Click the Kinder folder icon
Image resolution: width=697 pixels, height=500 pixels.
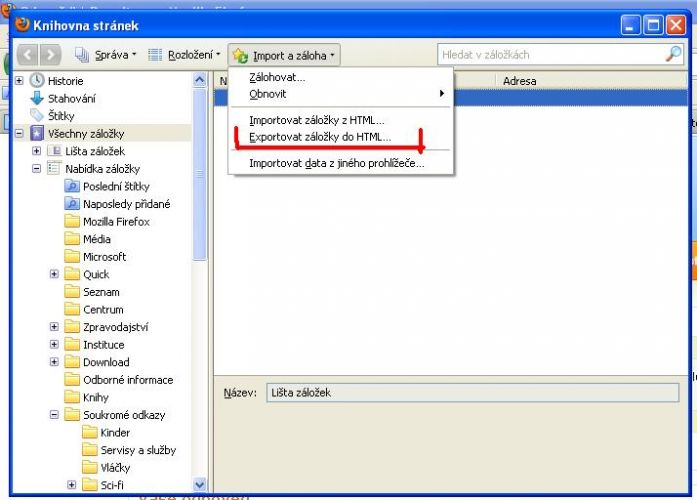90,432
